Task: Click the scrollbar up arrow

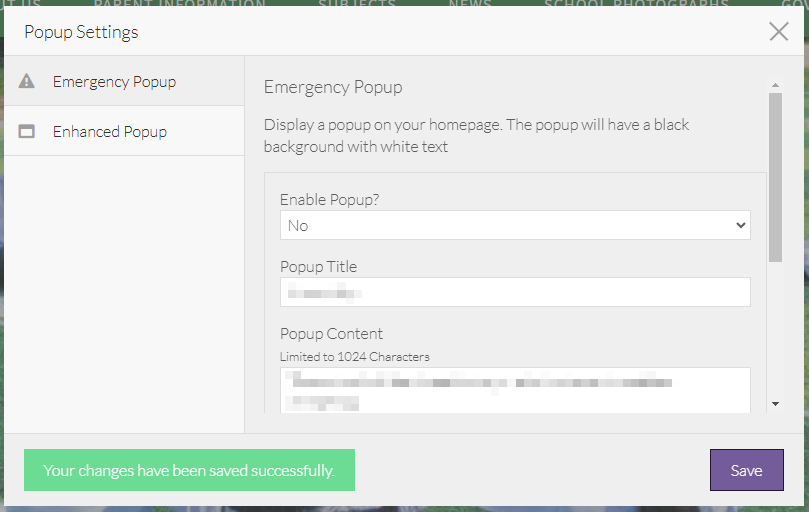Action: (x=775, y=86)
